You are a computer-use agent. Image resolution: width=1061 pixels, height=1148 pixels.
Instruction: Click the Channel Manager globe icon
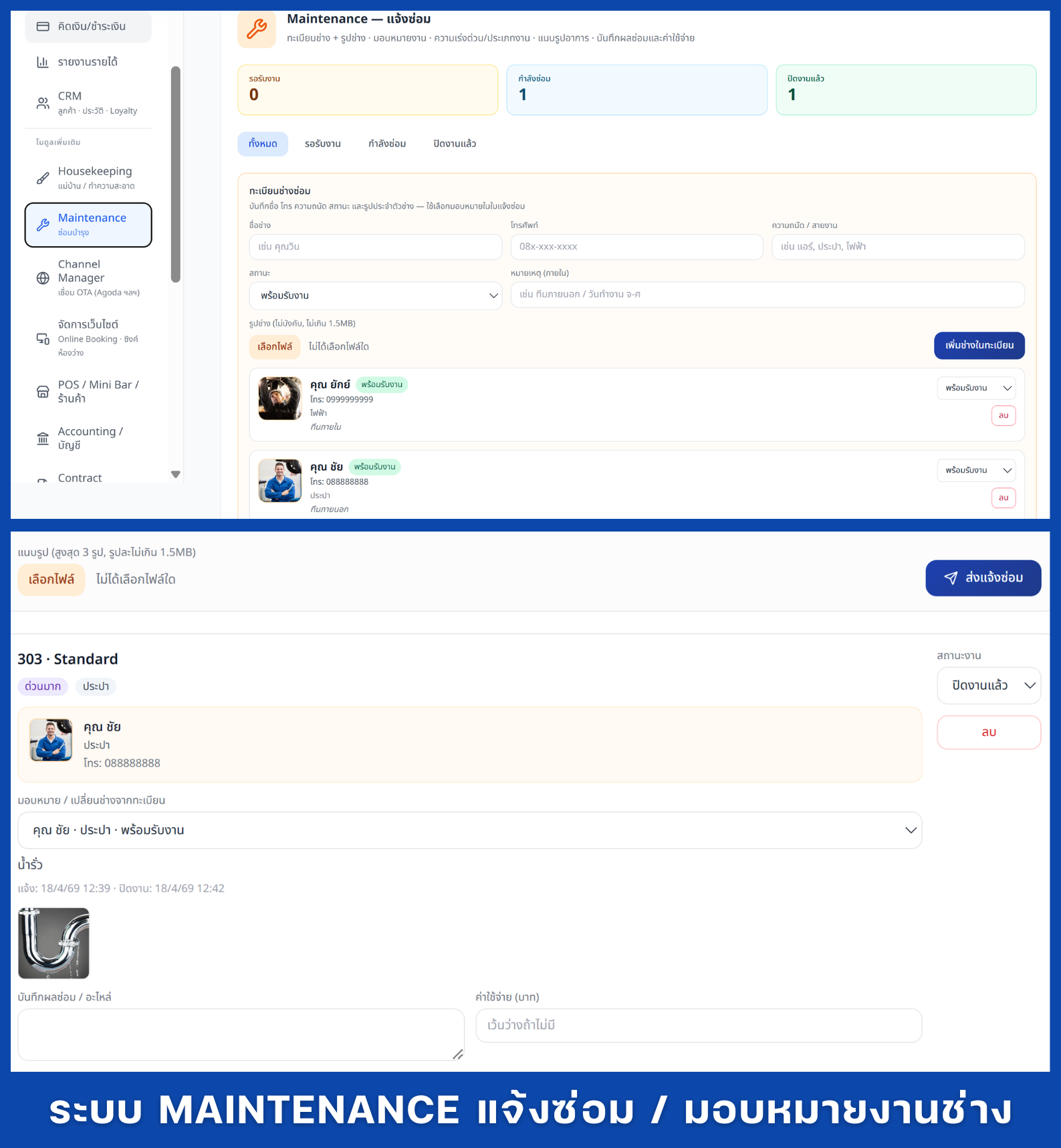pos(43,278)
